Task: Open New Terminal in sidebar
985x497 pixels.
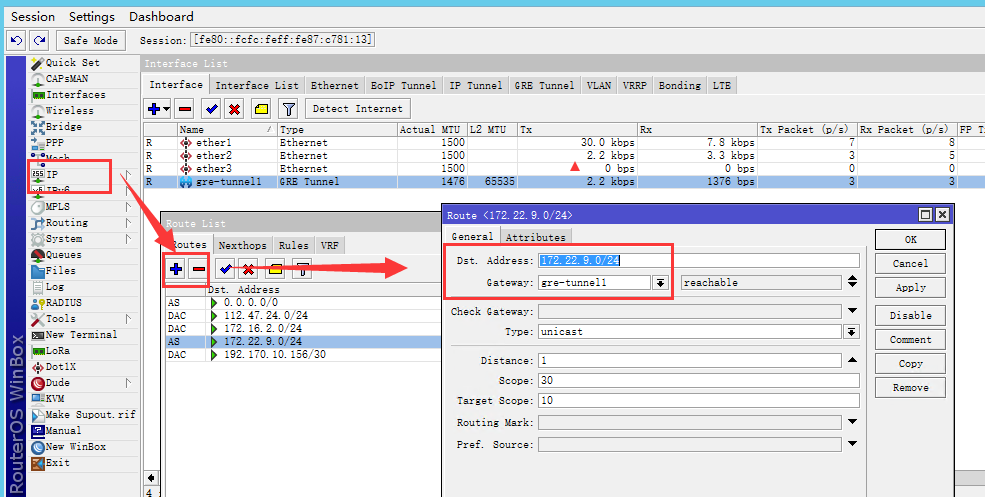Action: [x=74, y=335]
